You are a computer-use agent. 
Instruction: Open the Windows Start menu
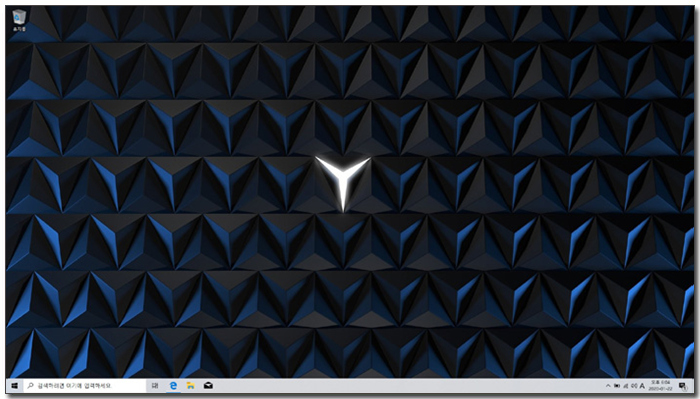(14, 386)
